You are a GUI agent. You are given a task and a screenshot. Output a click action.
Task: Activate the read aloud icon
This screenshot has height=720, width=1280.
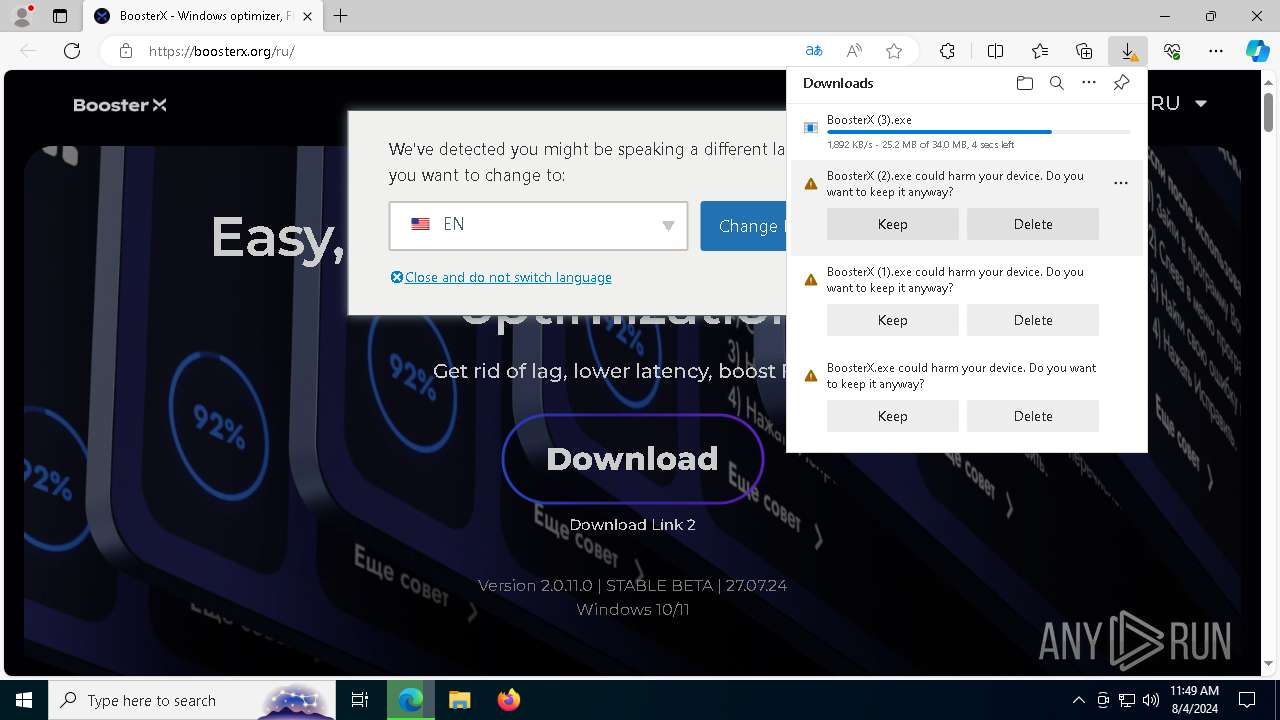coord(854,51)
